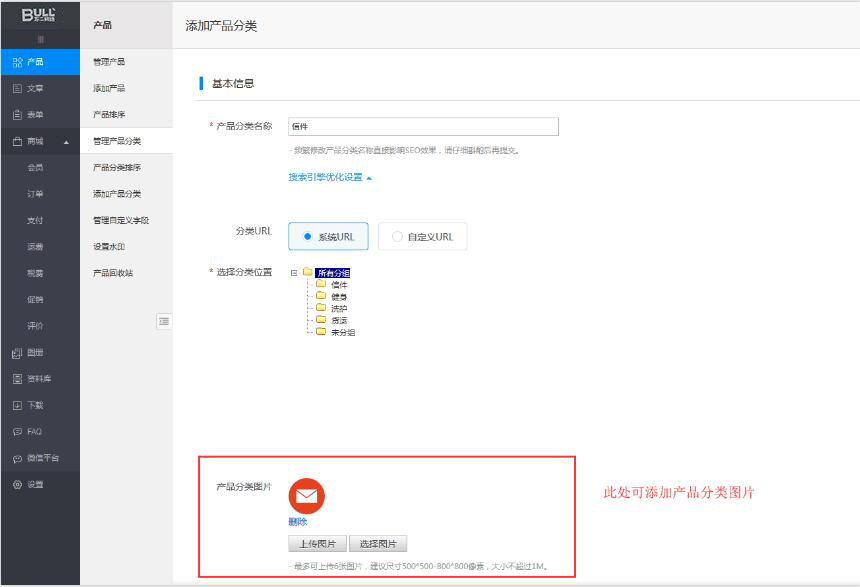Select the 系统URL radio option

tap(307, 237)
